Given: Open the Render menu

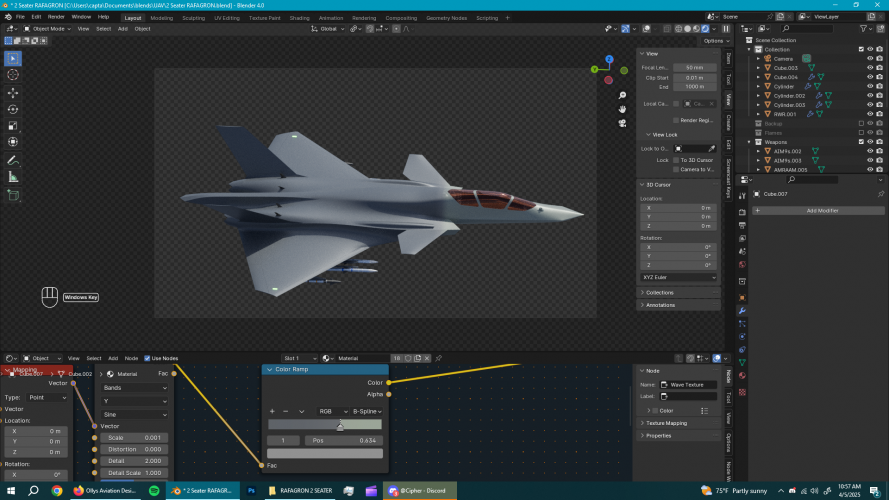Looking at the screenshot, I should coord(56,17).
